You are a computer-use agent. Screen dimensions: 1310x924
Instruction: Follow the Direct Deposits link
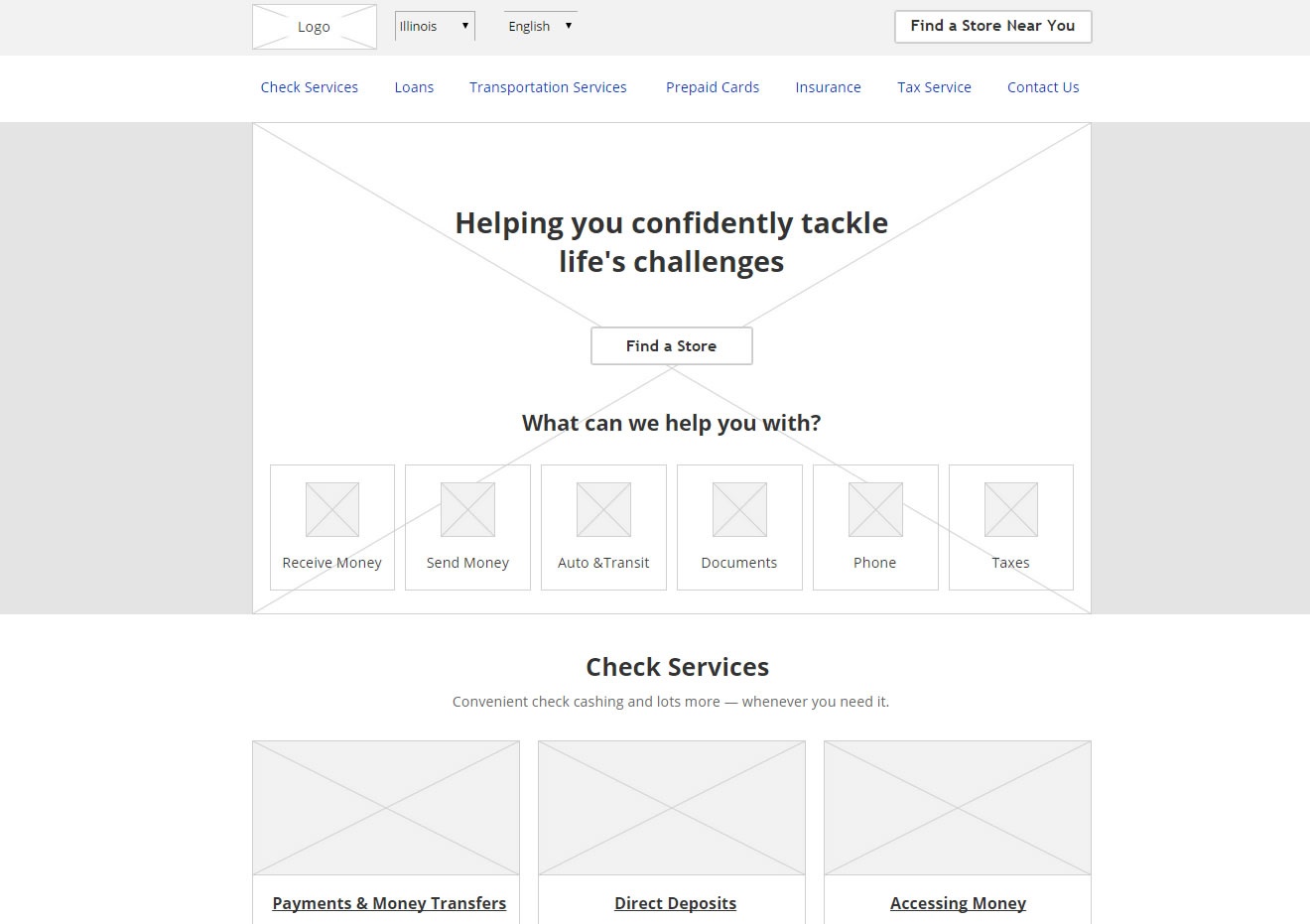(x=675, y=903)
